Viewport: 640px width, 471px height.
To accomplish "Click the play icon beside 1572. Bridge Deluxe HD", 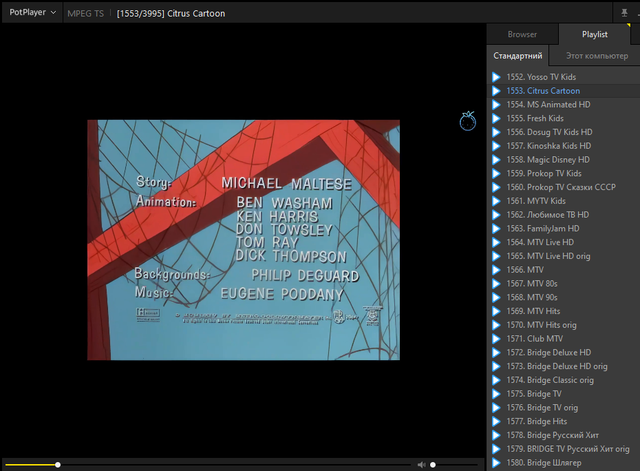I will coord(496,353).
